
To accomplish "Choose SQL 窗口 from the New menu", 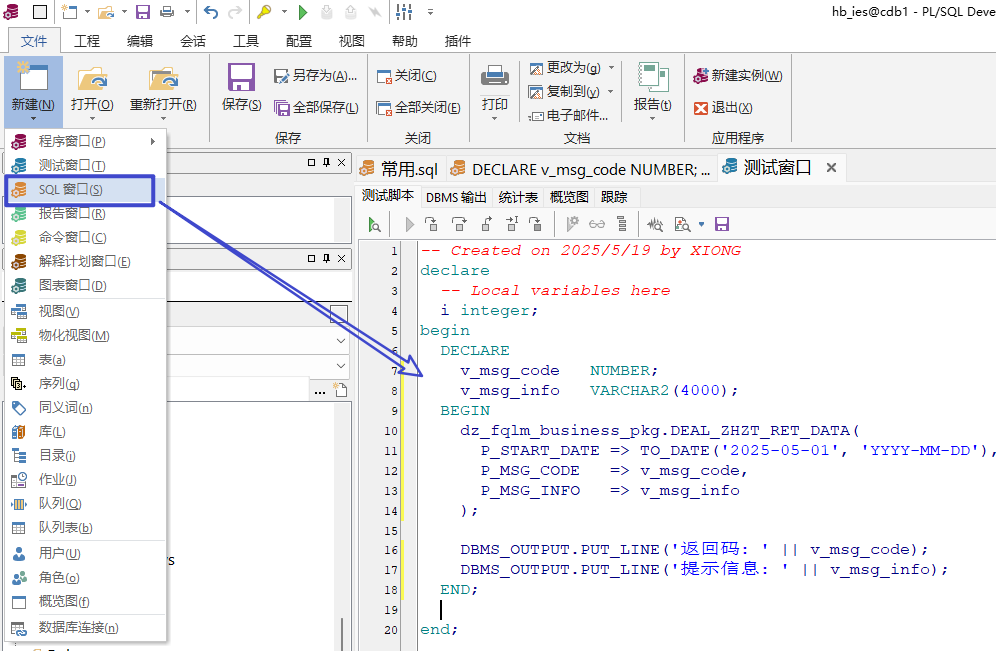I will [79, 190].
